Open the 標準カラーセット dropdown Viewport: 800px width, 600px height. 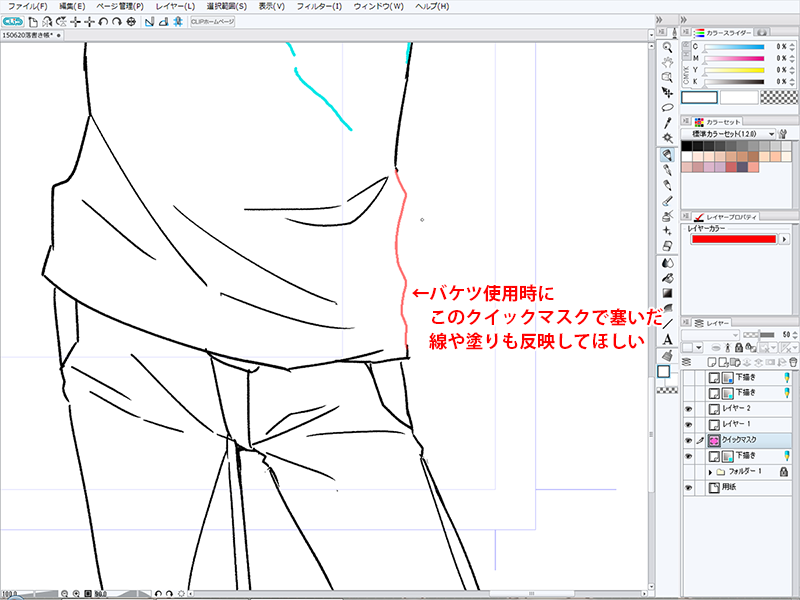pyautogui.click(x=728, y=133)
